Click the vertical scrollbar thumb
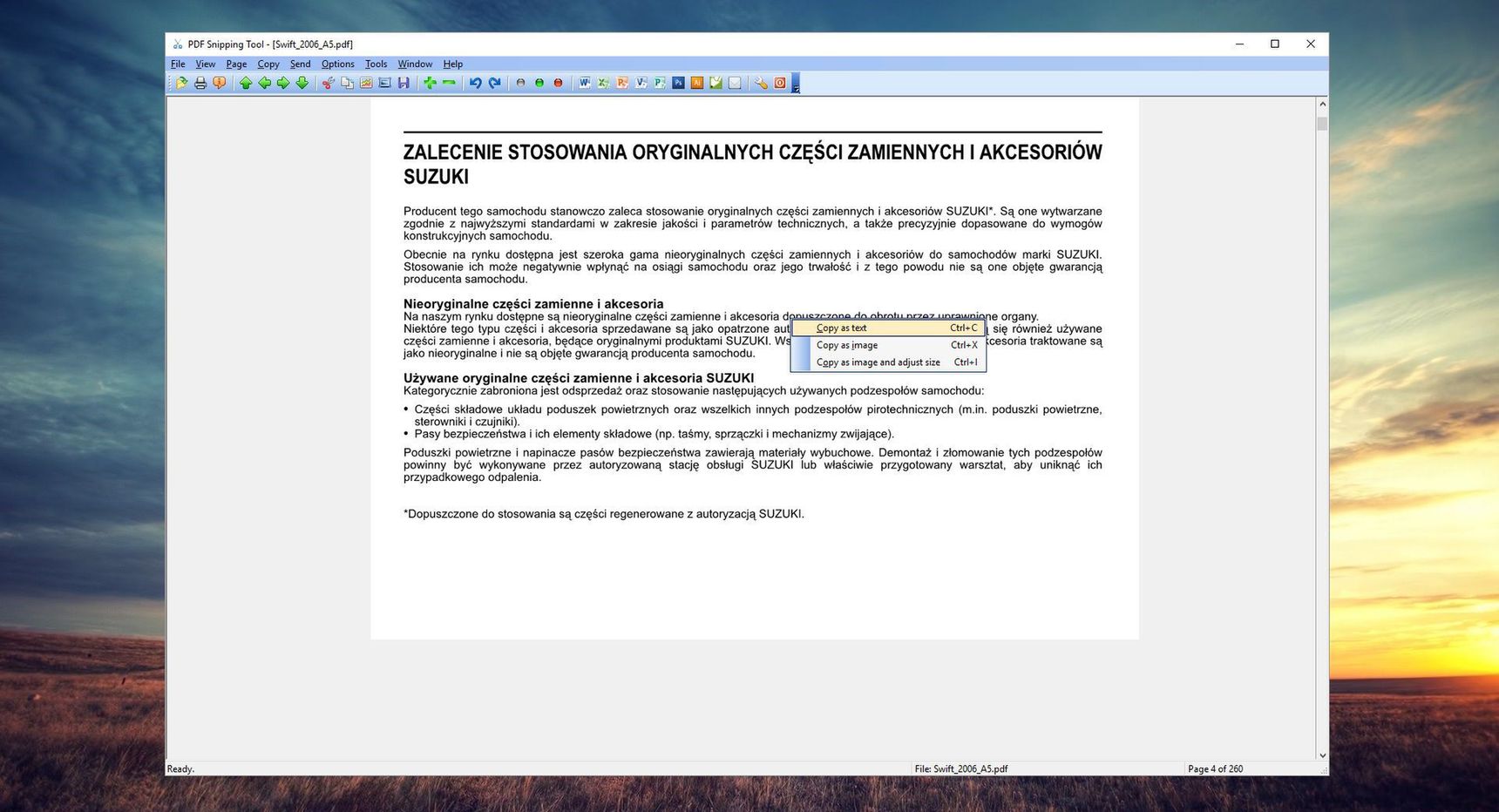The image size is (1499, 812). click(1322, 124)
